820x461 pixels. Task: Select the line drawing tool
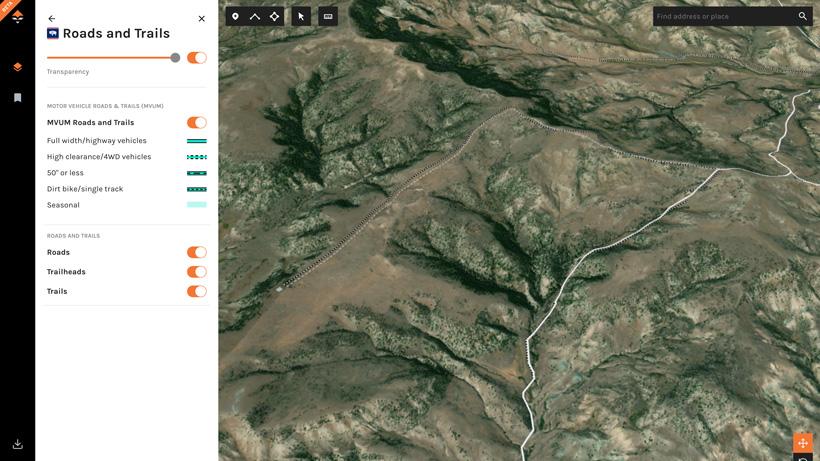254,16
